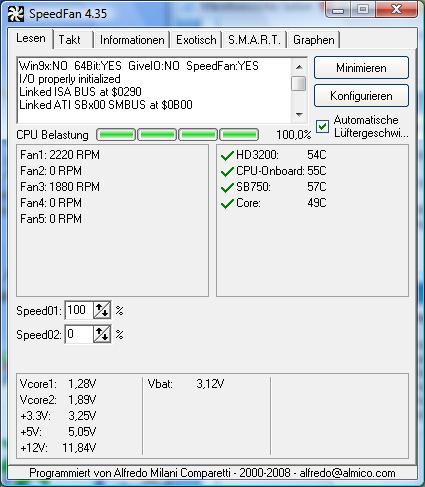The height and width of the screenshot is (487, 425).
Task: Click the Speed02 spinner arrows
Action: [102, 334]
